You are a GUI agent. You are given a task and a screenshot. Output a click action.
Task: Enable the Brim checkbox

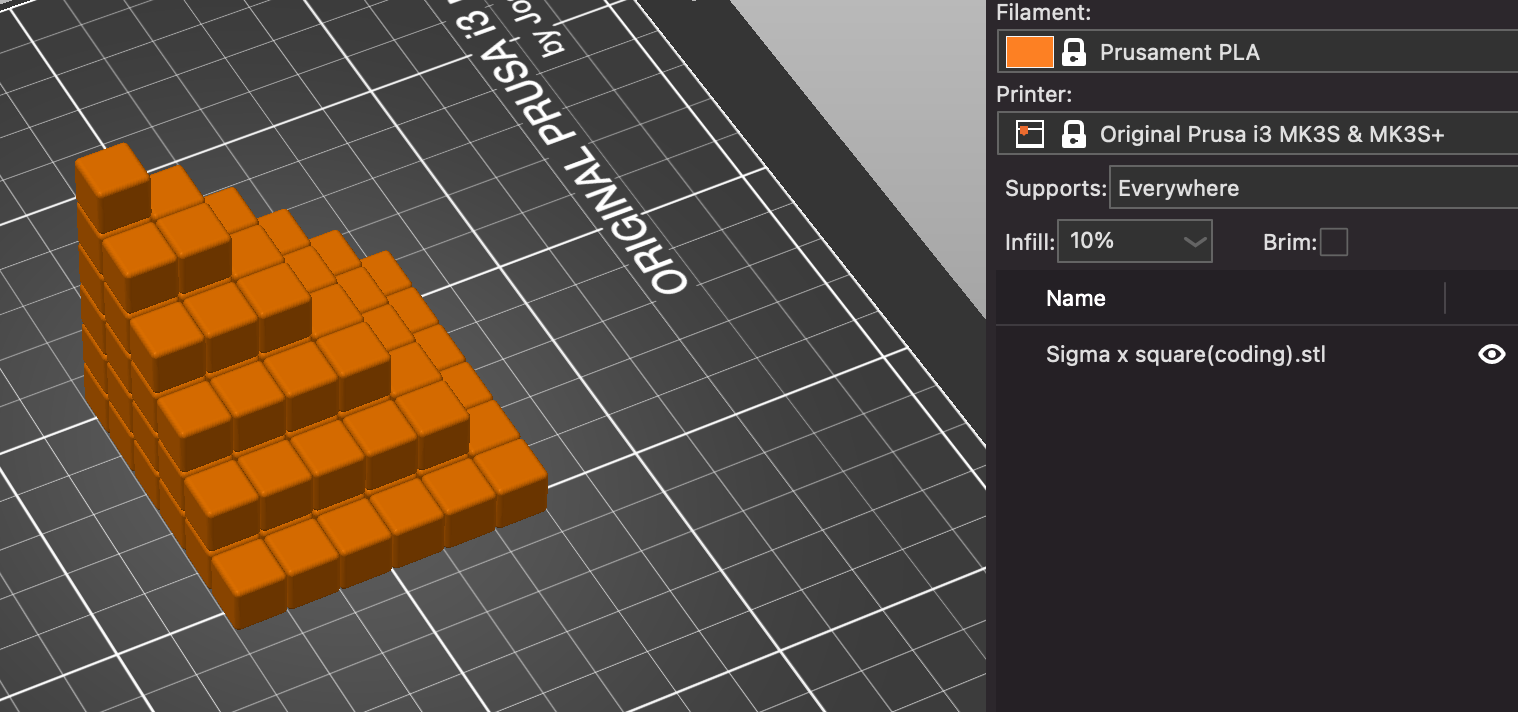[1334, 242]
